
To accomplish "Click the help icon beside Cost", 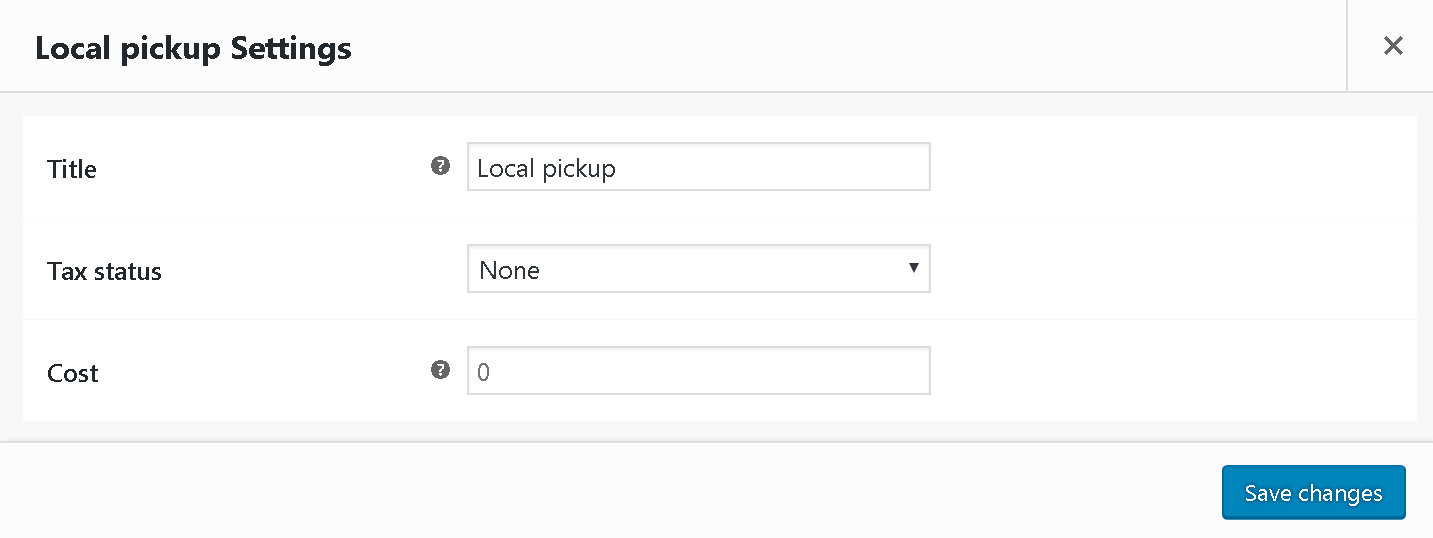I will pos(440,370).
